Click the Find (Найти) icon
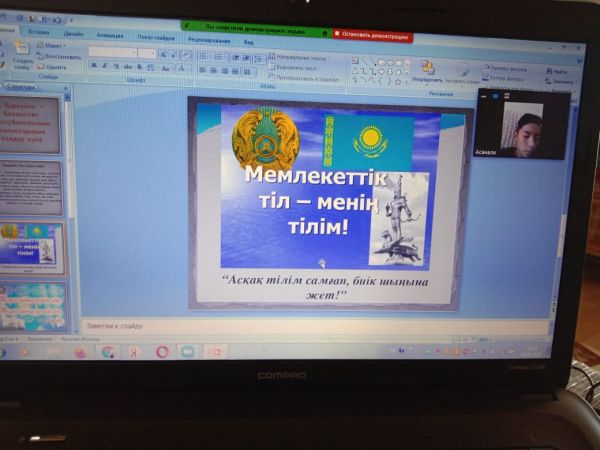This screenshot has height=450, width=600. click(x=556, y=72)
